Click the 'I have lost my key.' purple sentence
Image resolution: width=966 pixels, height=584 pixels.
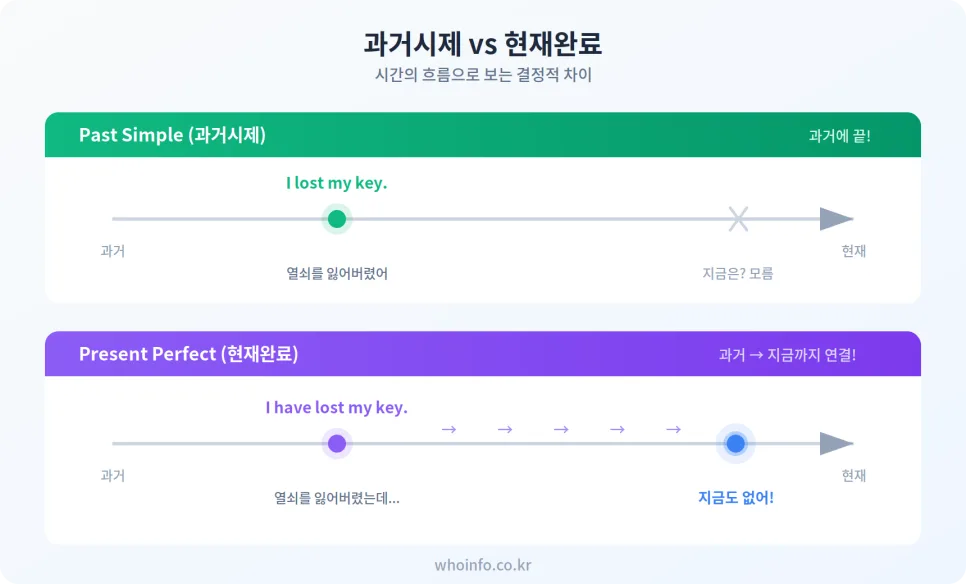(336, 408)
